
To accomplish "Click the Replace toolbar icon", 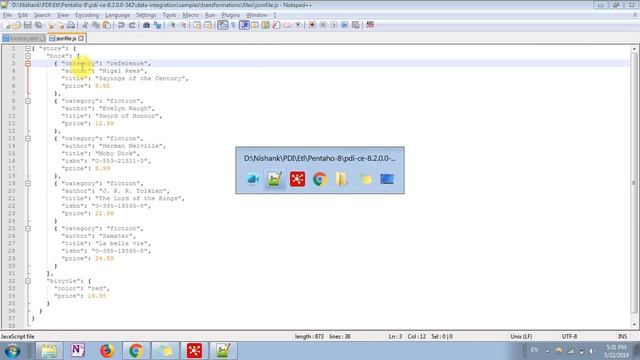I will 158,25.
